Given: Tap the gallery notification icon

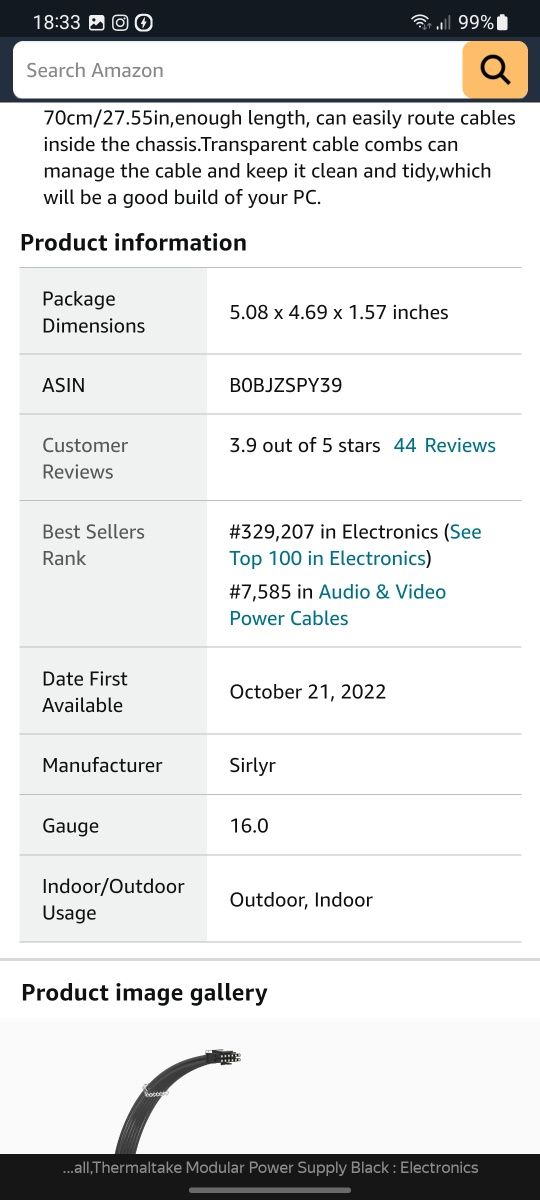Looking at the screenshot, I should 97,22.
